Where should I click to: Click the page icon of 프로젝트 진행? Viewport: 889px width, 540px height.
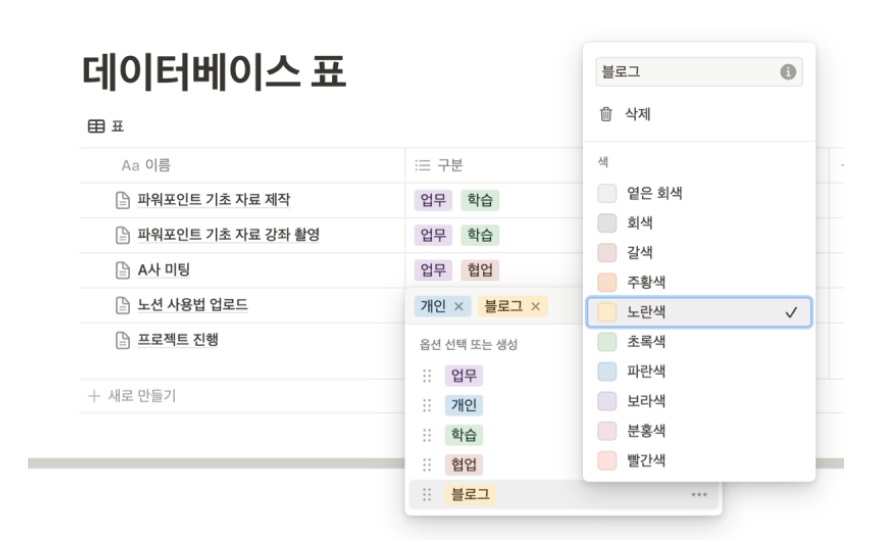[122, 340]
